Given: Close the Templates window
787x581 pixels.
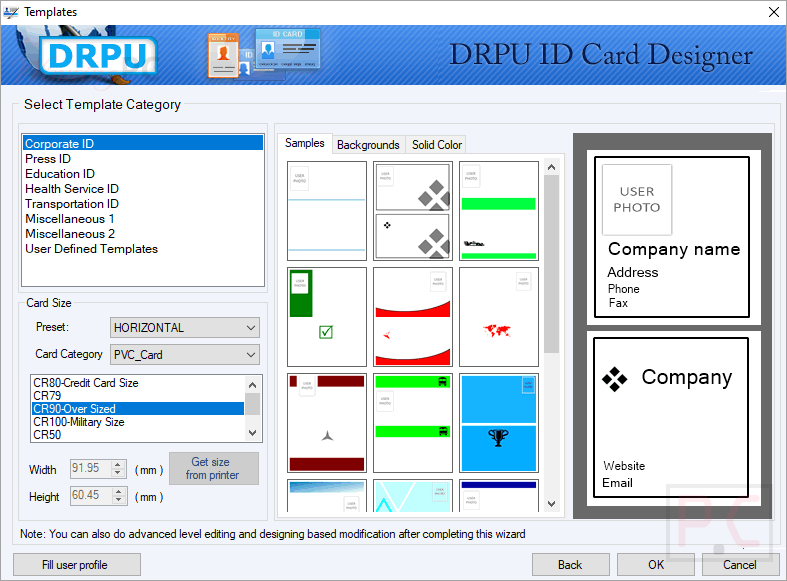Looking at the screenshot, I should point(773,12).
